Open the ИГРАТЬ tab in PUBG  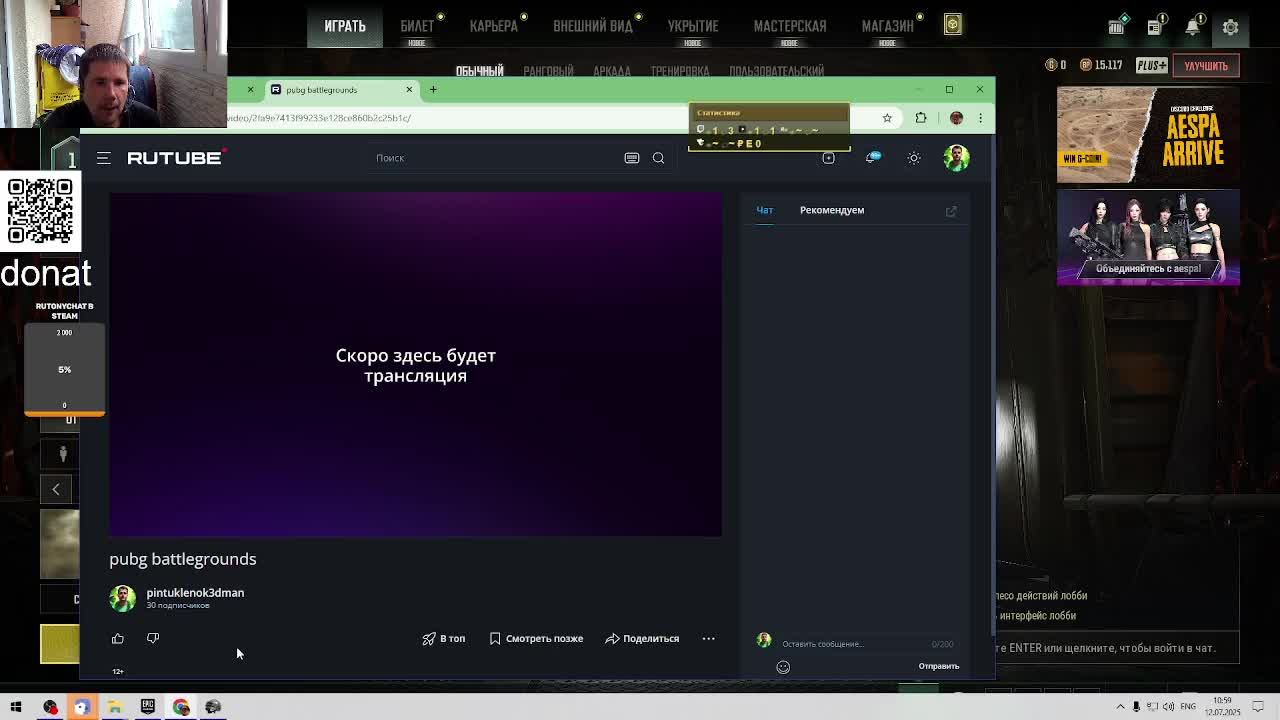[x=345, y=26]
